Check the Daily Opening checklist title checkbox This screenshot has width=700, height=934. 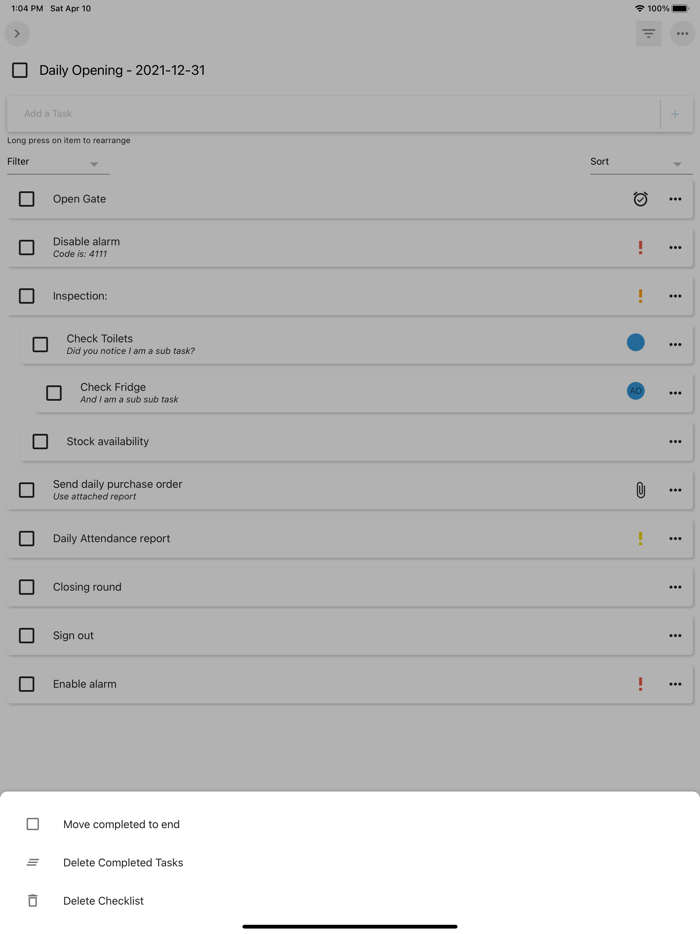(19, 70)
